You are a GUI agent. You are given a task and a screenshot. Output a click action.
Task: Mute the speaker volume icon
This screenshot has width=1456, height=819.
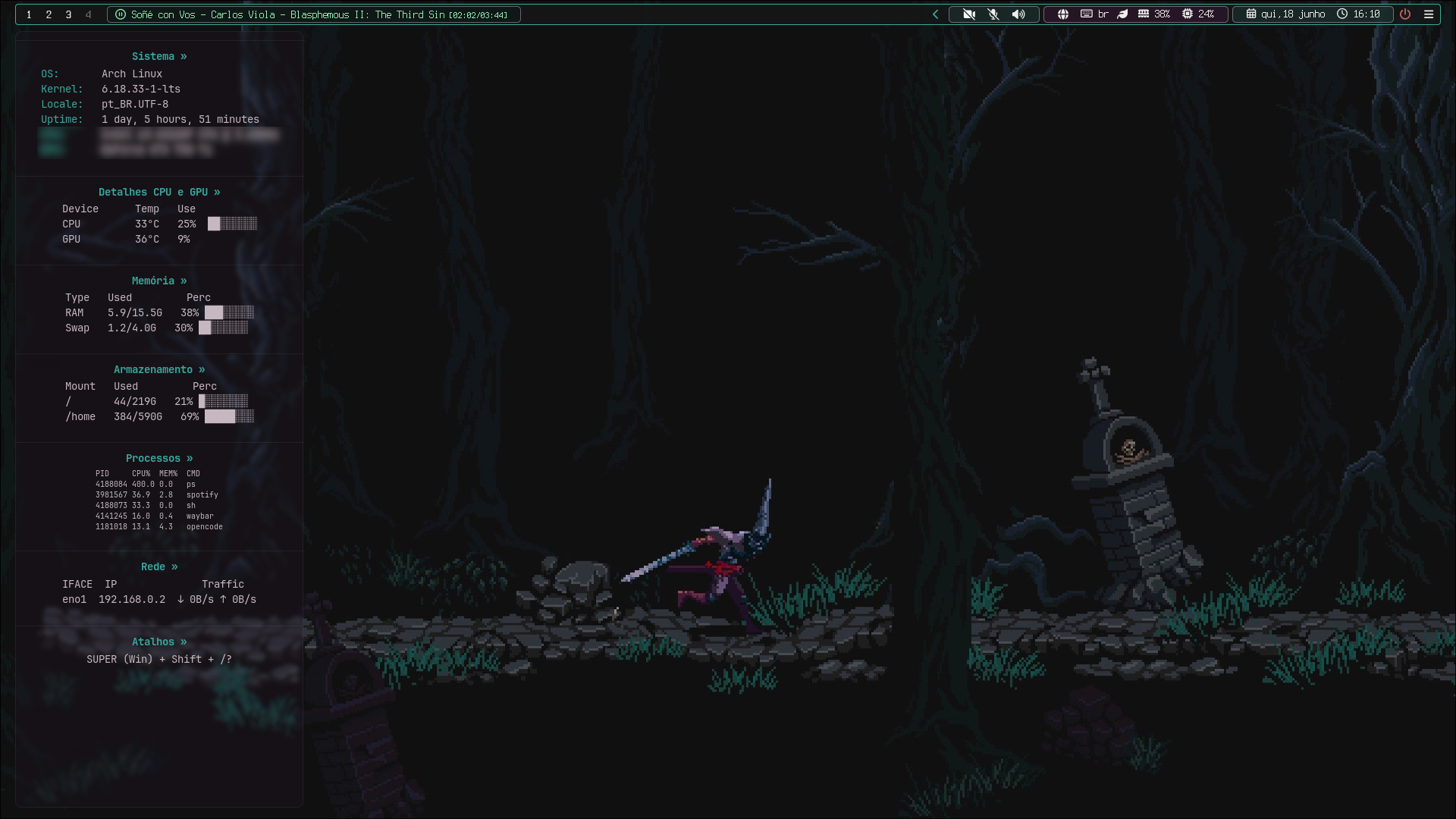coord(1018,14)
